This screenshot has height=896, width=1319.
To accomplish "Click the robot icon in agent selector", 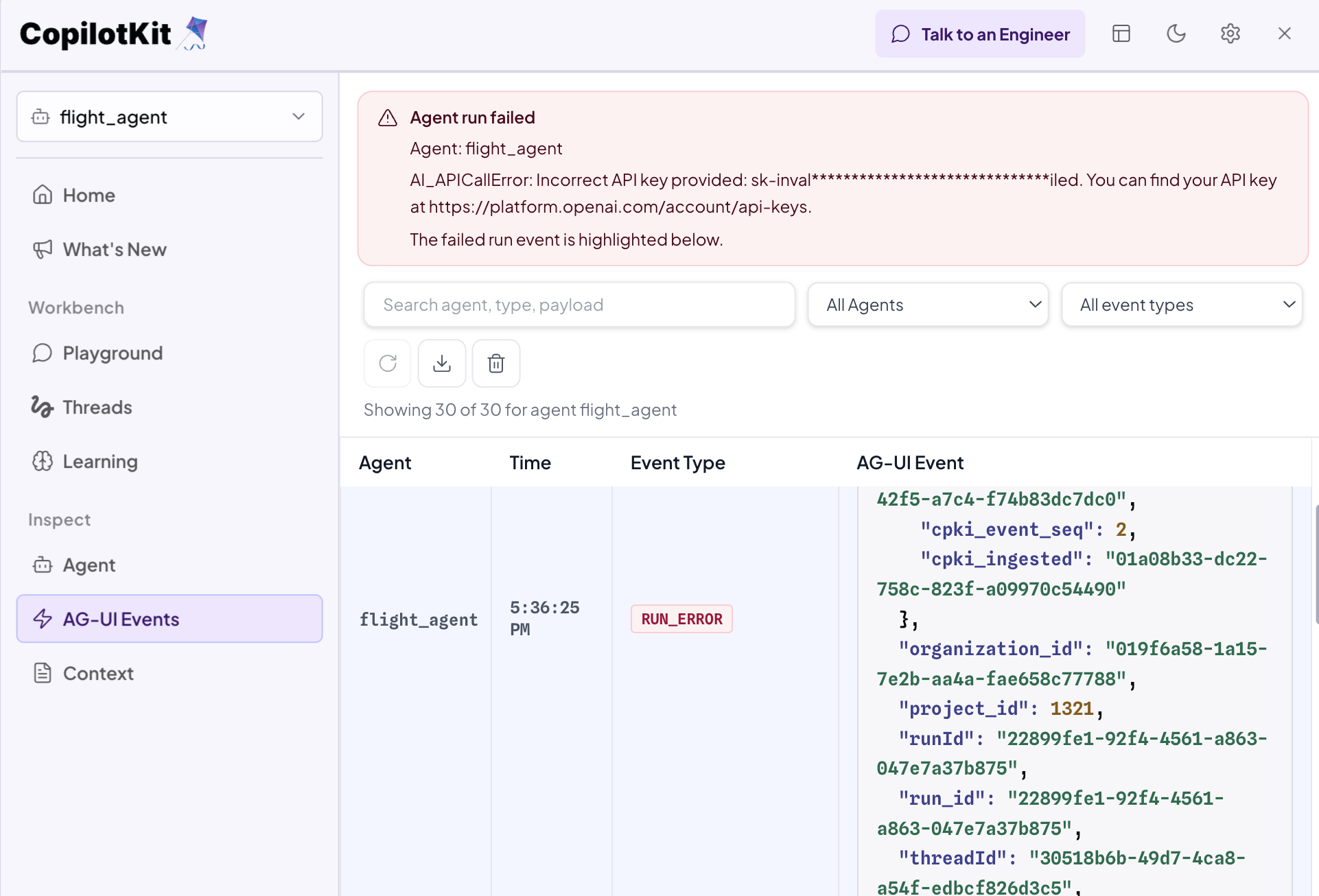I will coord(40,117).
